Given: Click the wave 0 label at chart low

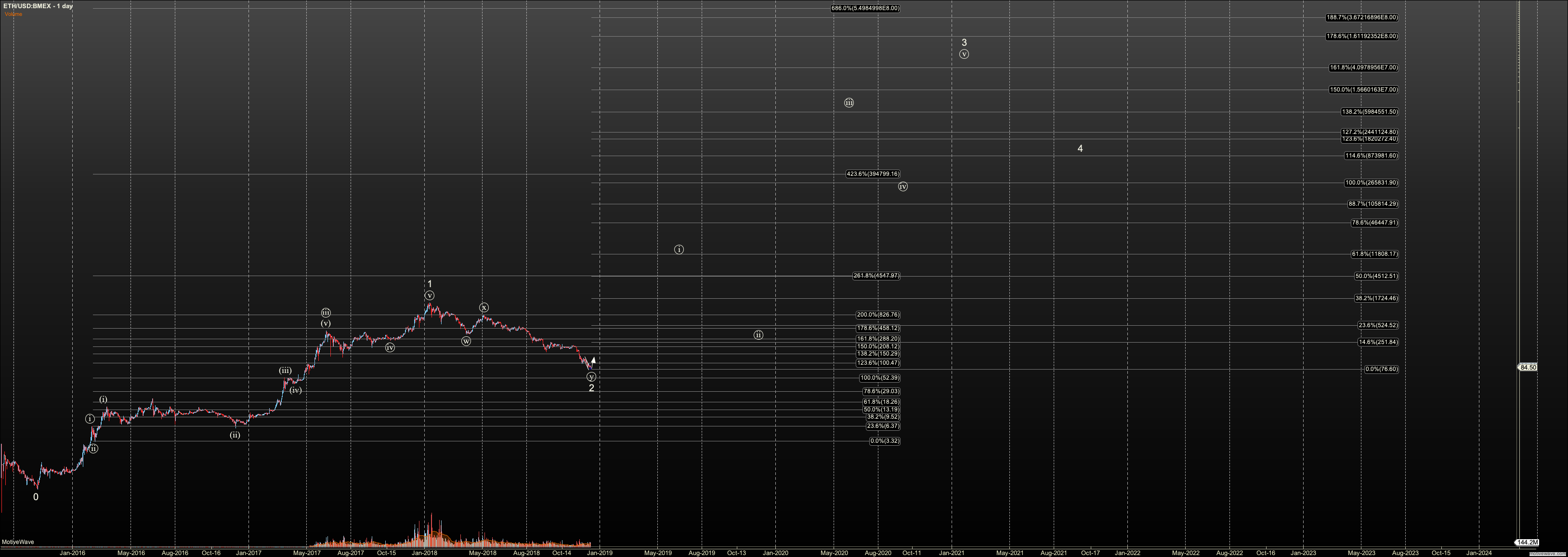Looking at the screenshot, I should tap(36, 497).
